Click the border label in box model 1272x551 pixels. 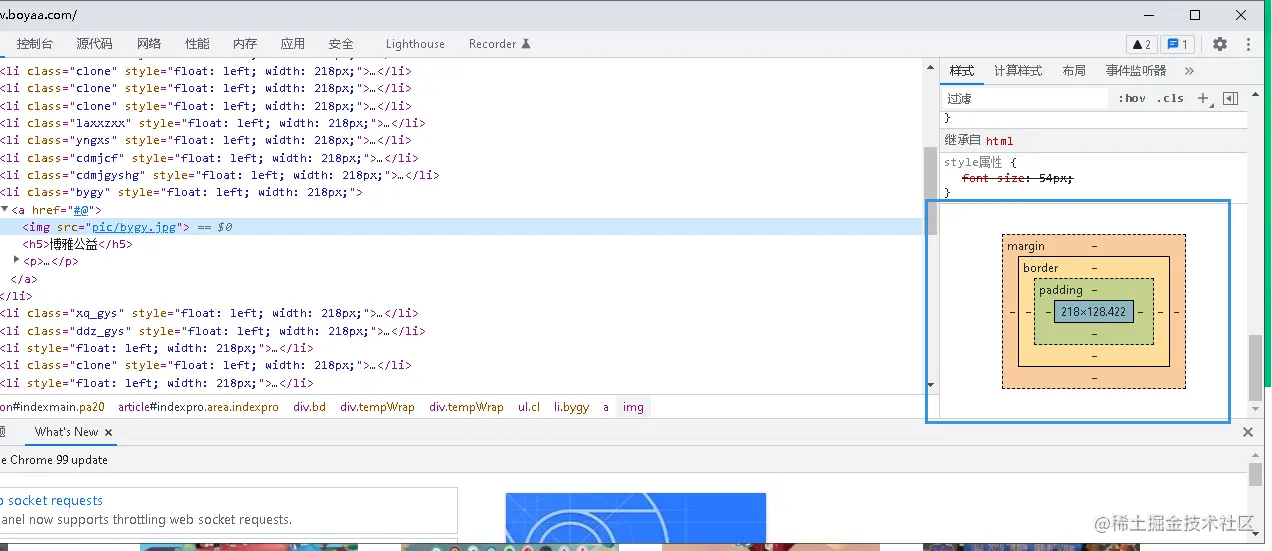tap(1041, 268)
